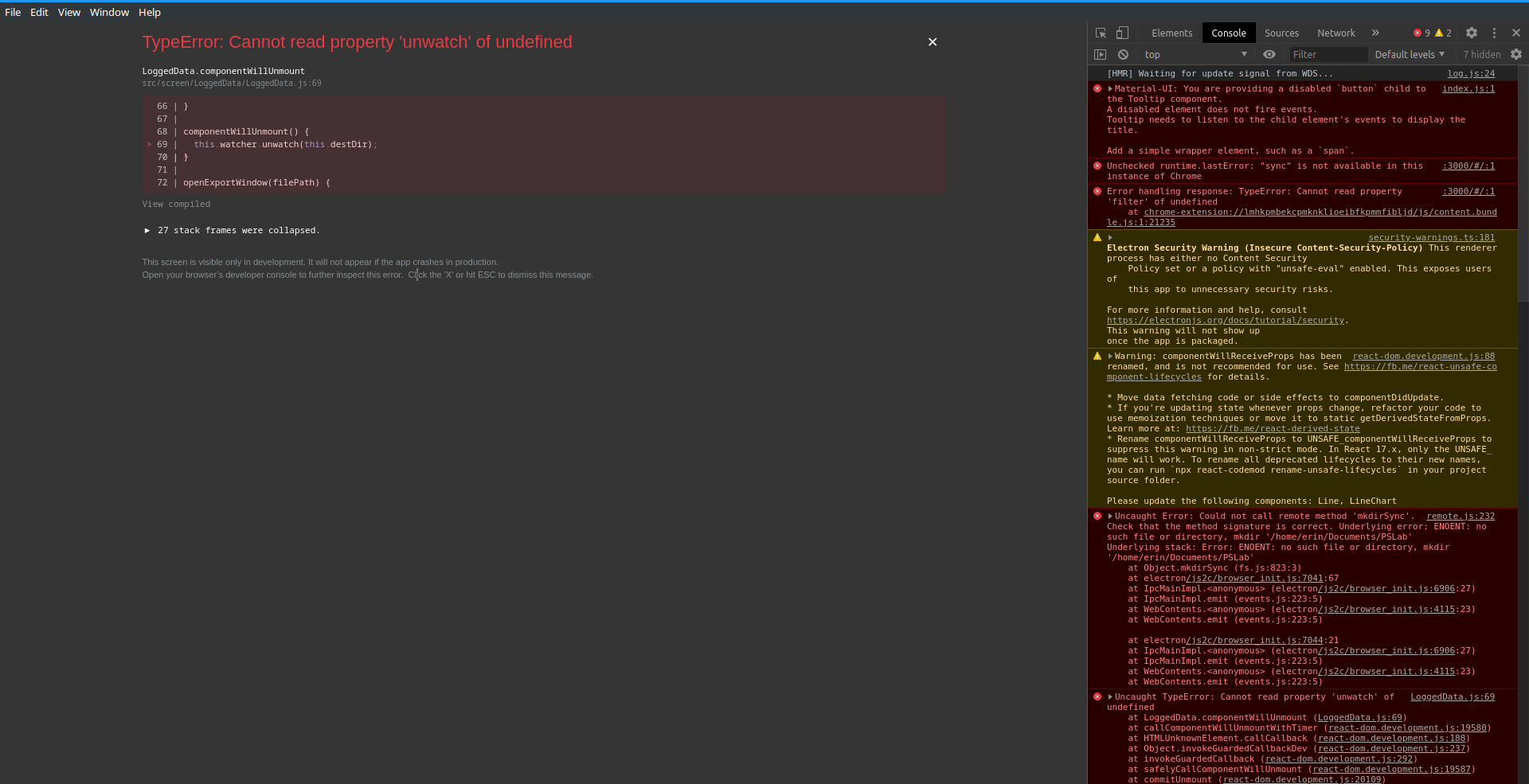
Task: Toggle the live expression eye icon
Action: click(x=1269, y=55)
